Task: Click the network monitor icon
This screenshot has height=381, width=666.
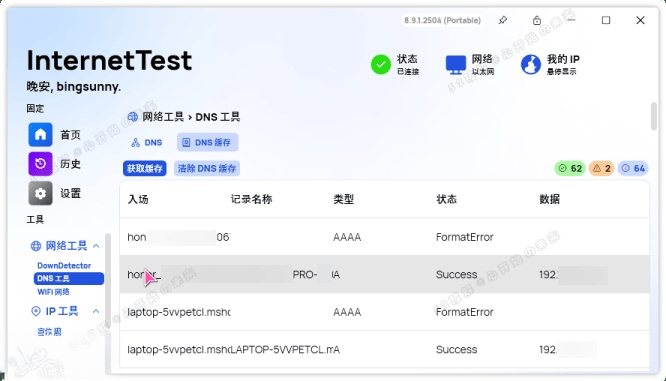Action: click(x=456, y=65)
